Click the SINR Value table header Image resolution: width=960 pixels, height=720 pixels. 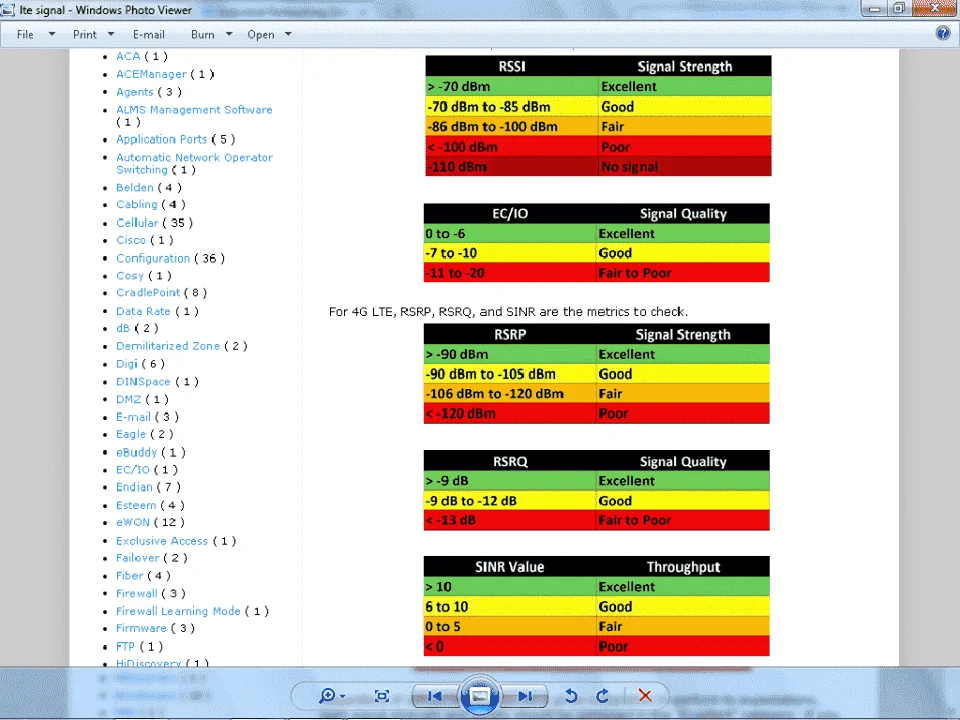coord(509,567)
